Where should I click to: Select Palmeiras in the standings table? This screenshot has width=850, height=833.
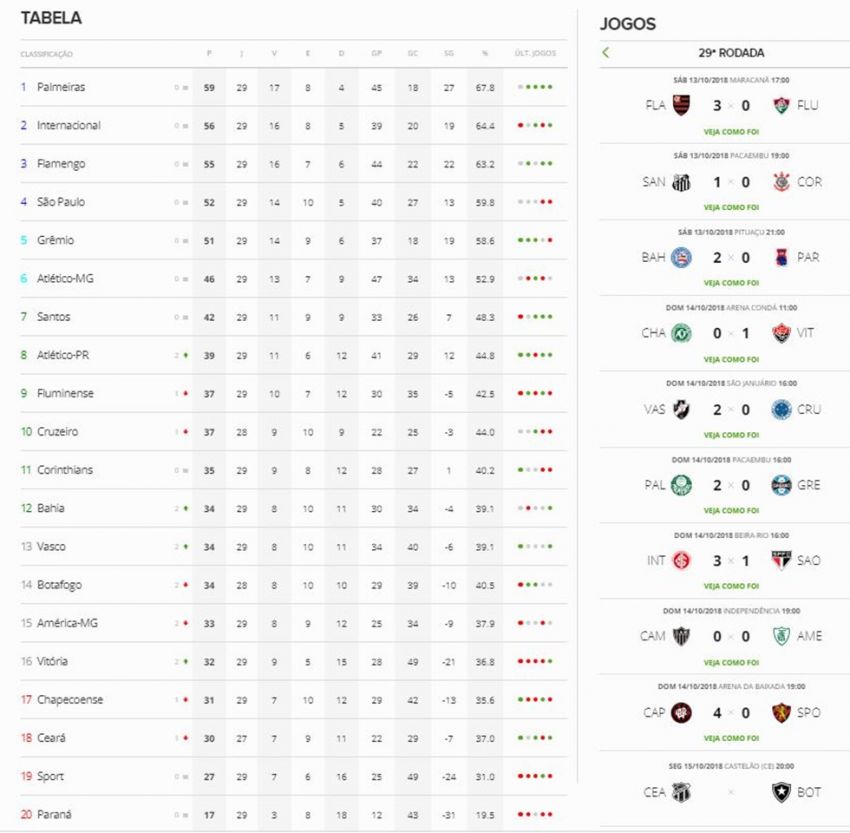coord(61,87)
